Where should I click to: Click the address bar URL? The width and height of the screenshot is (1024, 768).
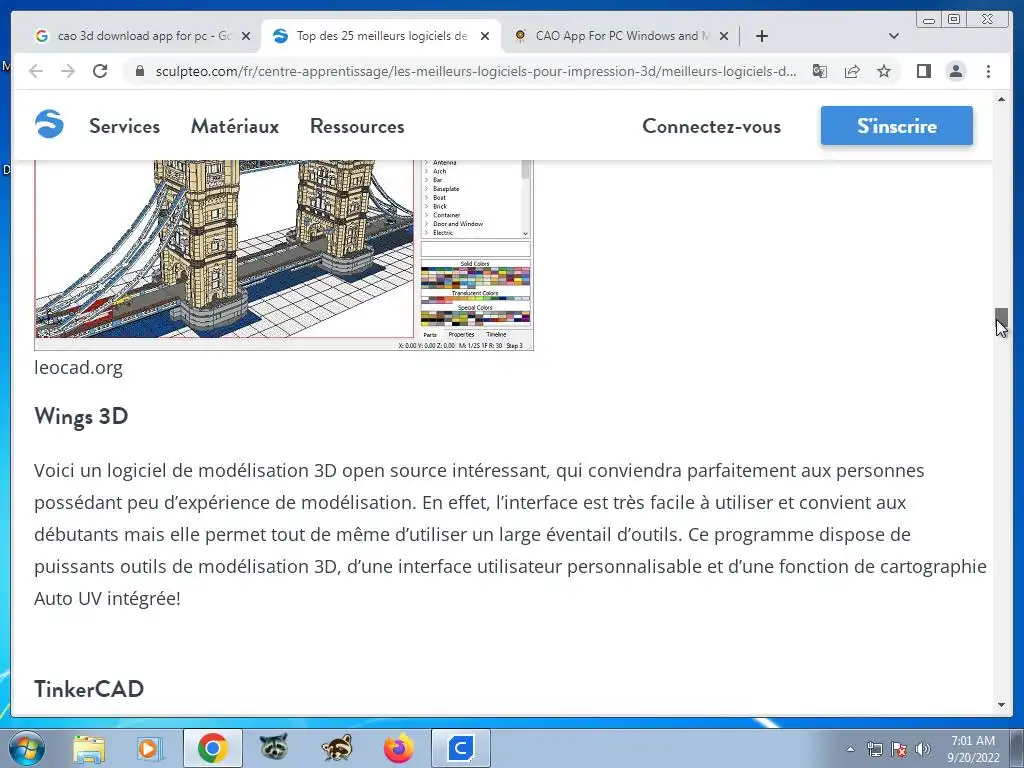475,71
